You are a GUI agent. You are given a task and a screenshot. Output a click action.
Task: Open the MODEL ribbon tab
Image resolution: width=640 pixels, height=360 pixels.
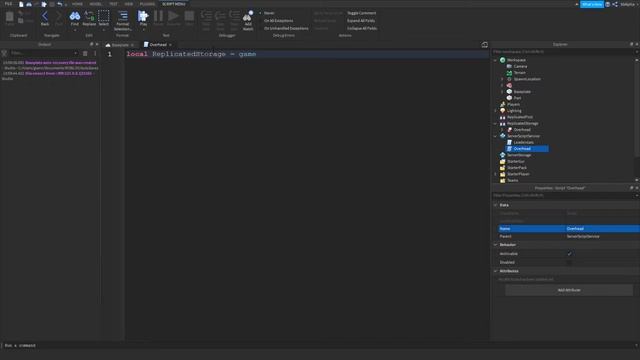(x=96, y=4)
